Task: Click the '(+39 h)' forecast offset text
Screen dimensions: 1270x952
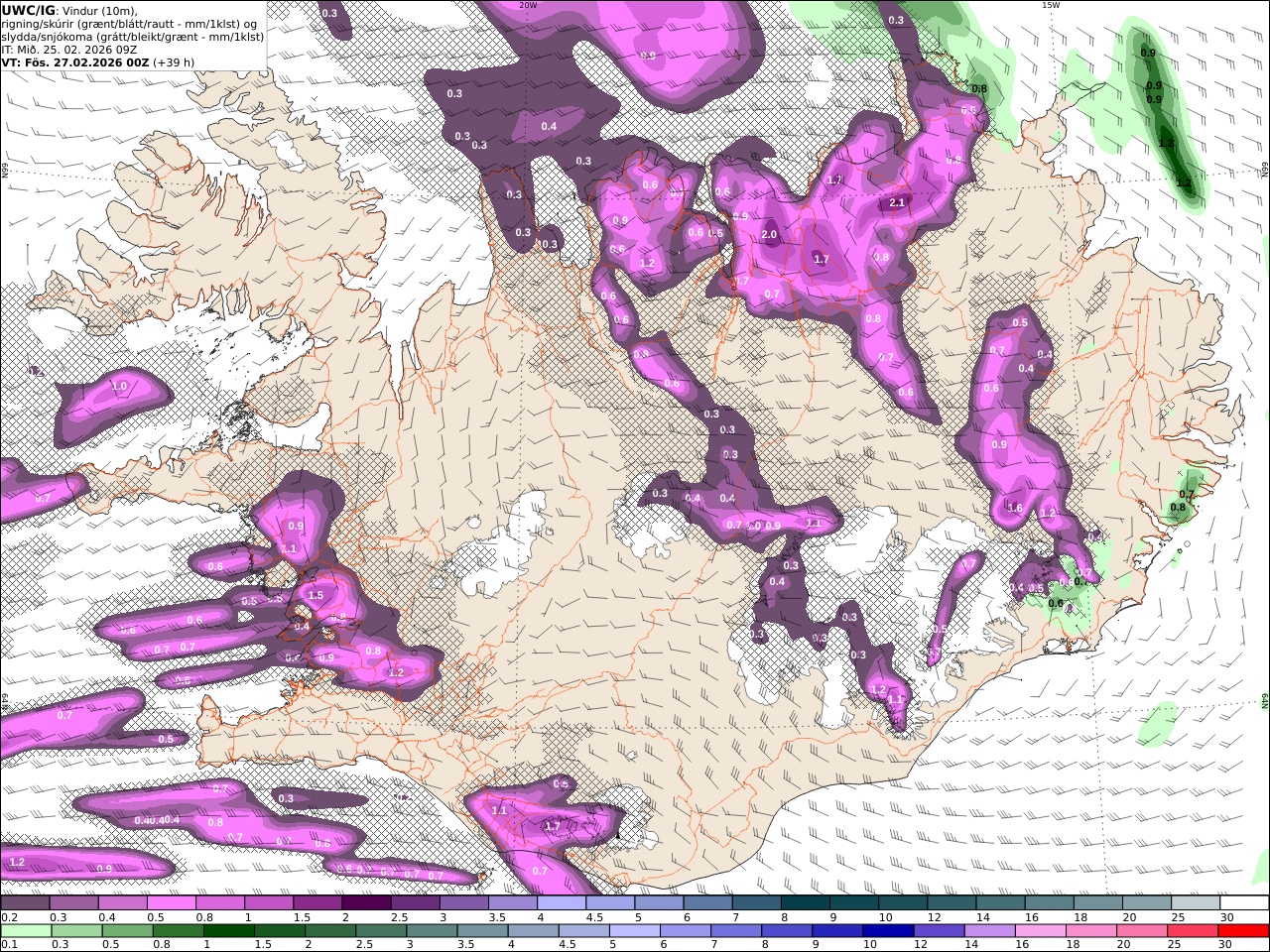Action: [174, 62]
